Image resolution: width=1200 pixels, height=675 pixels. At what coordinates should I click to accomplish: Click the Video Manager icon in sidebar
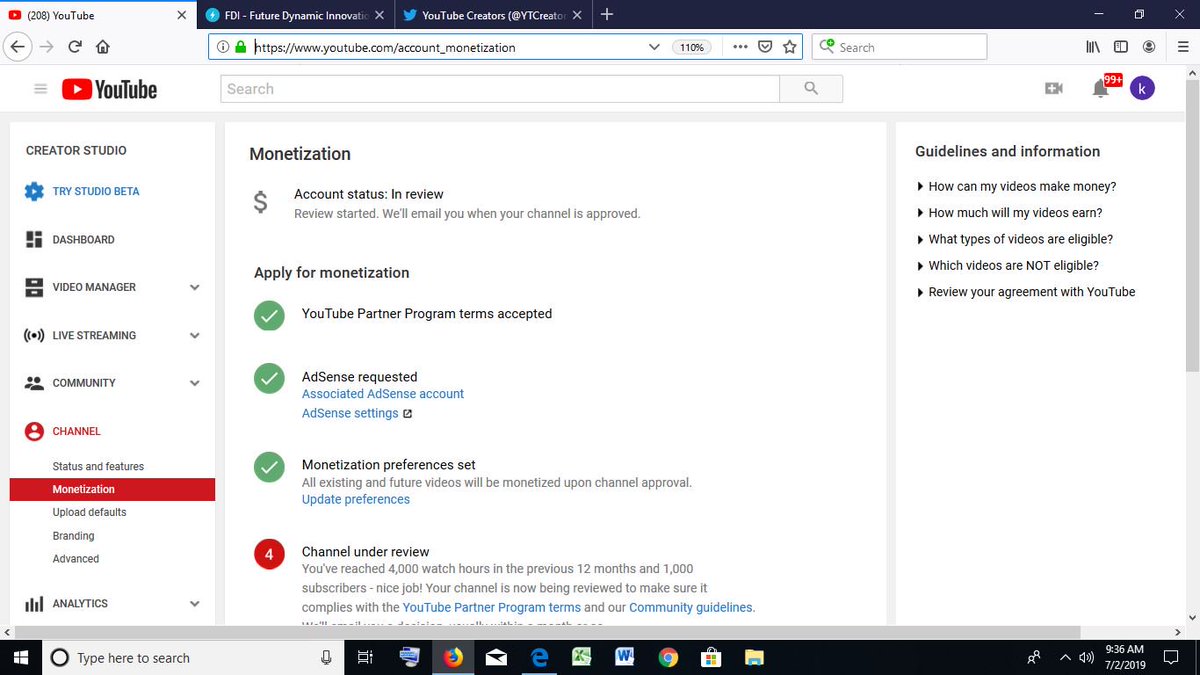34,287
